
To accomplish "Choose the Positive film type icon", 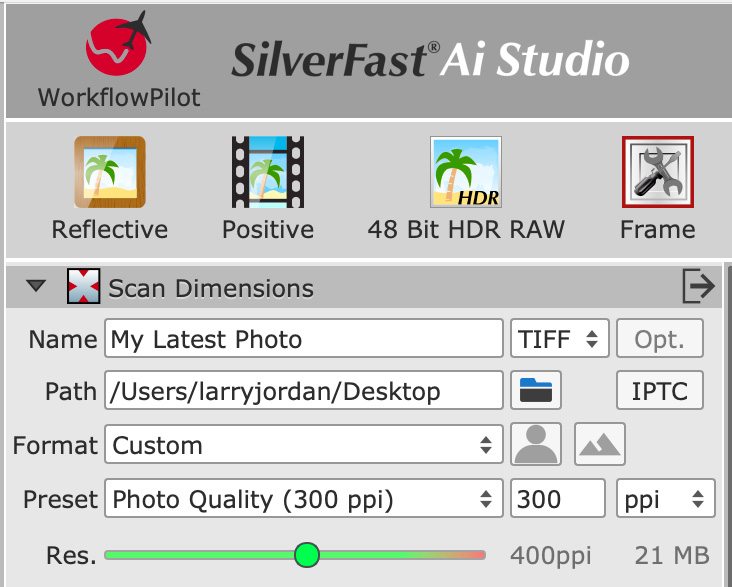I will [x=268, y=172].
